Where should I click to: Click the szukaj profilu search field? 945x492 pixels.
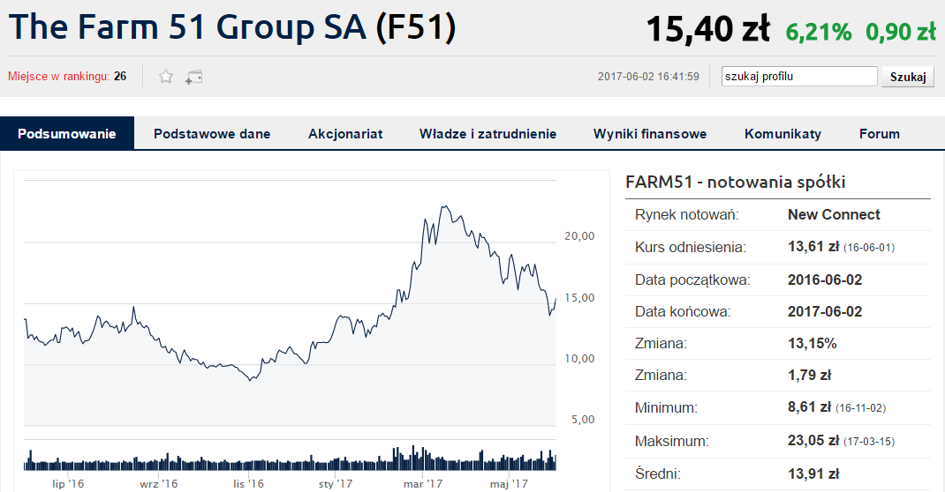(x=798, y=76)
